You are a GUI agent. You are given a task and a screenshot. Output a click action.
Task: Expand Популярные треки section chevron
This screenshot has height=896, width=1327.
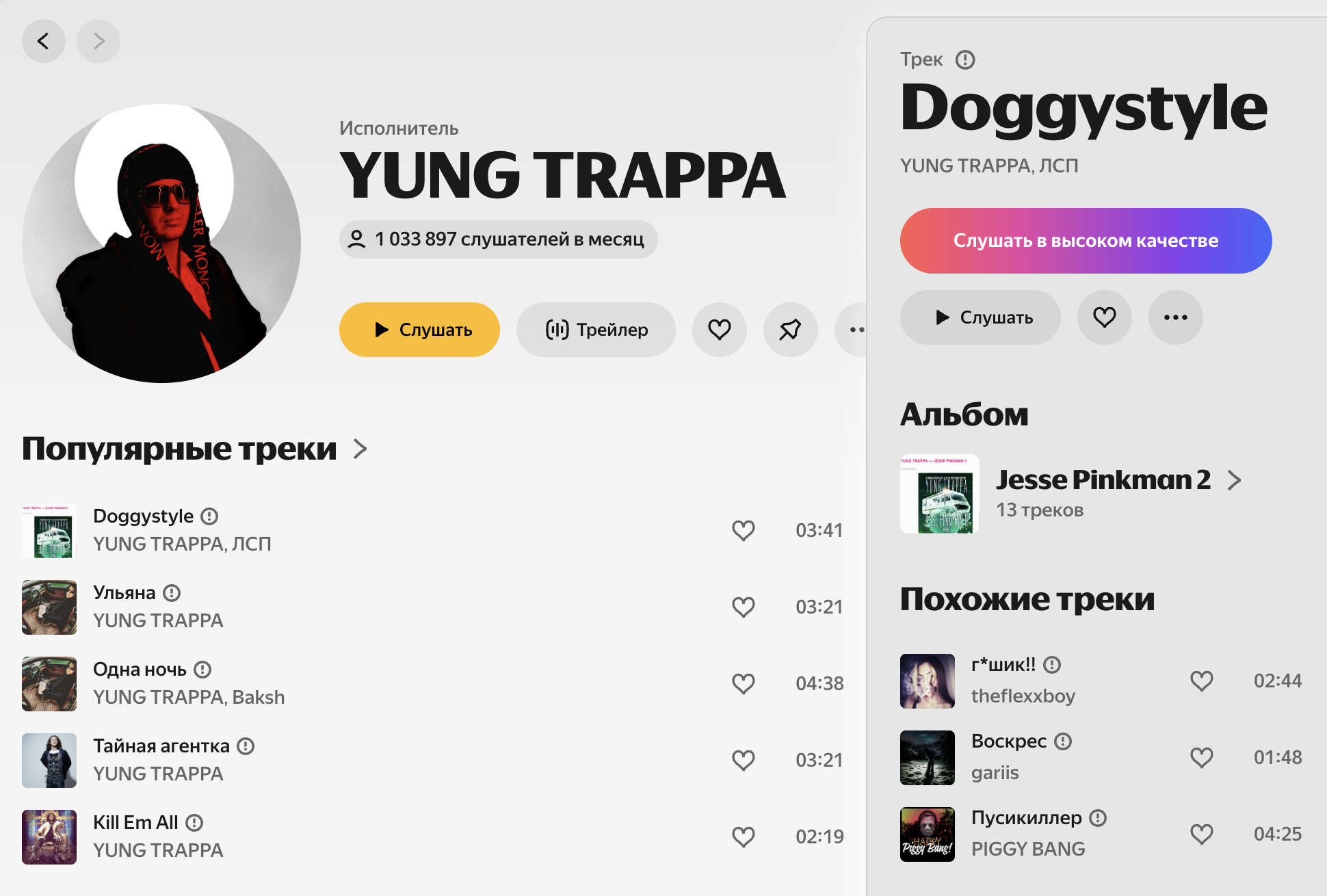360,449
